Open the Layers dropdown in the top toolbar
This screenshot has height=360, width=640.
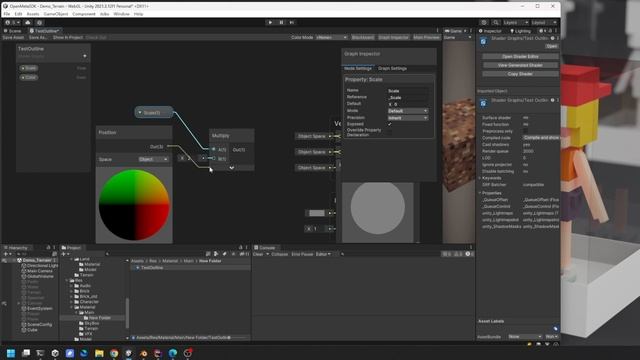tap(516, 22)
